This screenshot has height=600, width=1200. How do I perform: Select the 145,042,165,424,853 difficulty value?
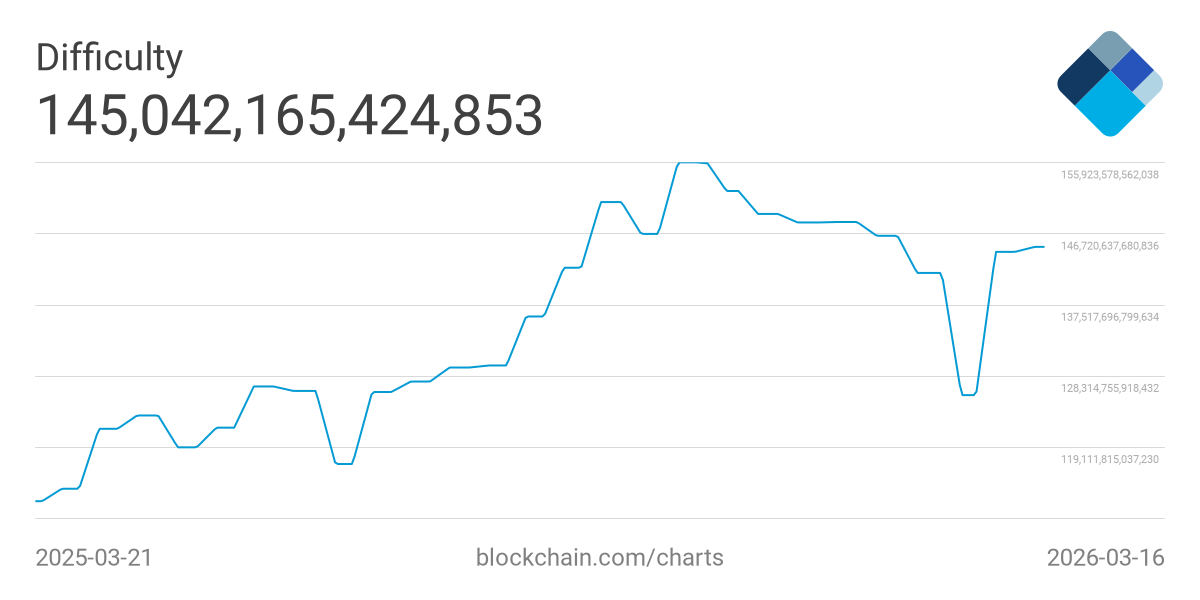click(x=290, y=115)
